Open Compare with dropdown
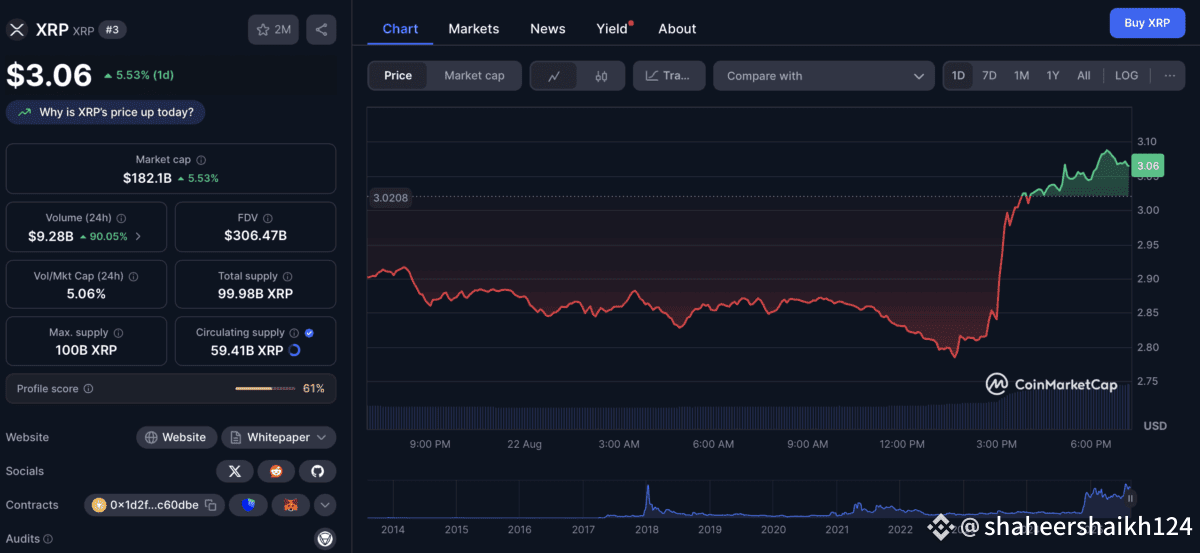 (x=824, y=76)
